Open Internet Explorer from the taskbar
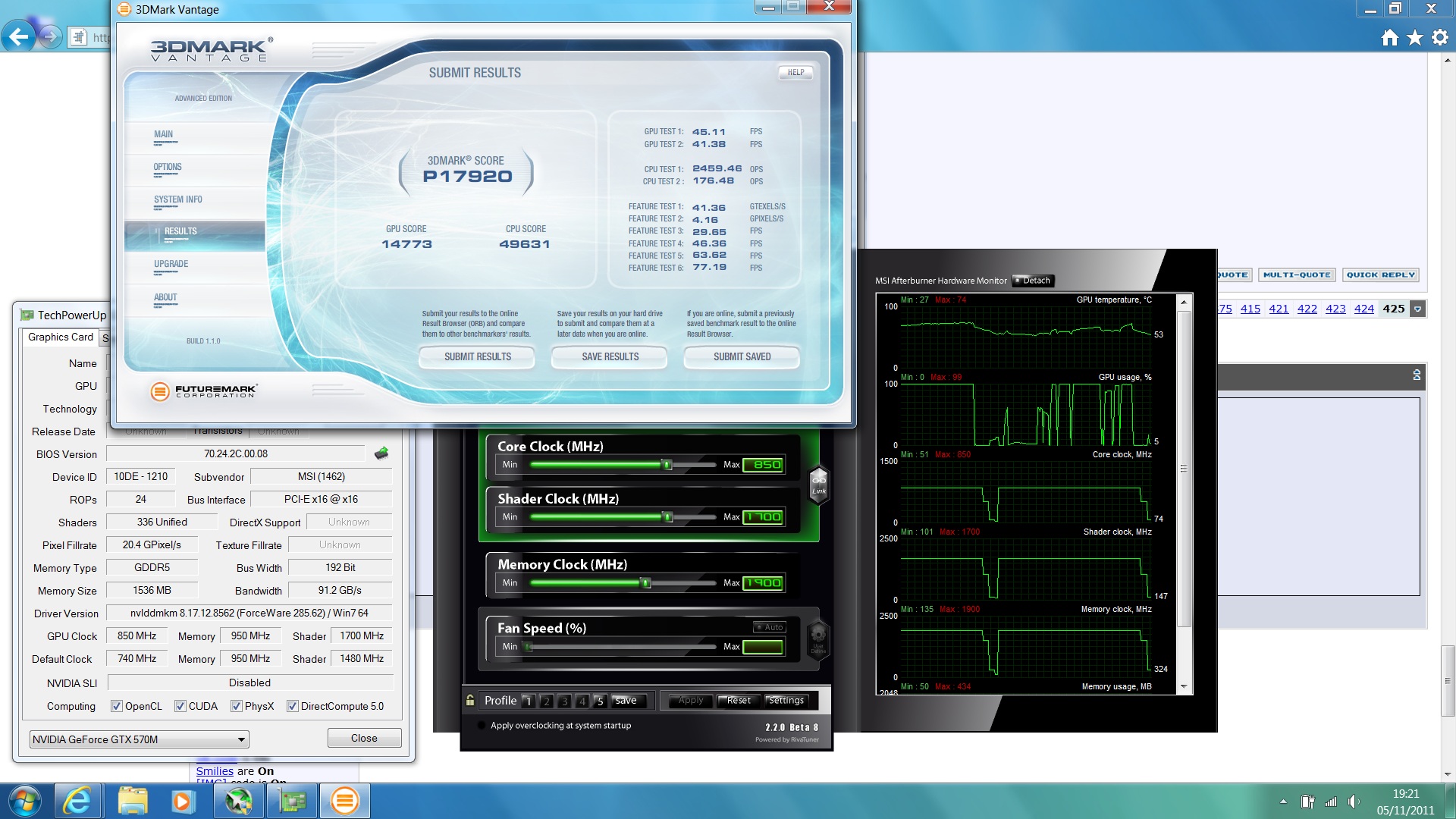Viewport: 1456px width, 819px height. [77, 801]
